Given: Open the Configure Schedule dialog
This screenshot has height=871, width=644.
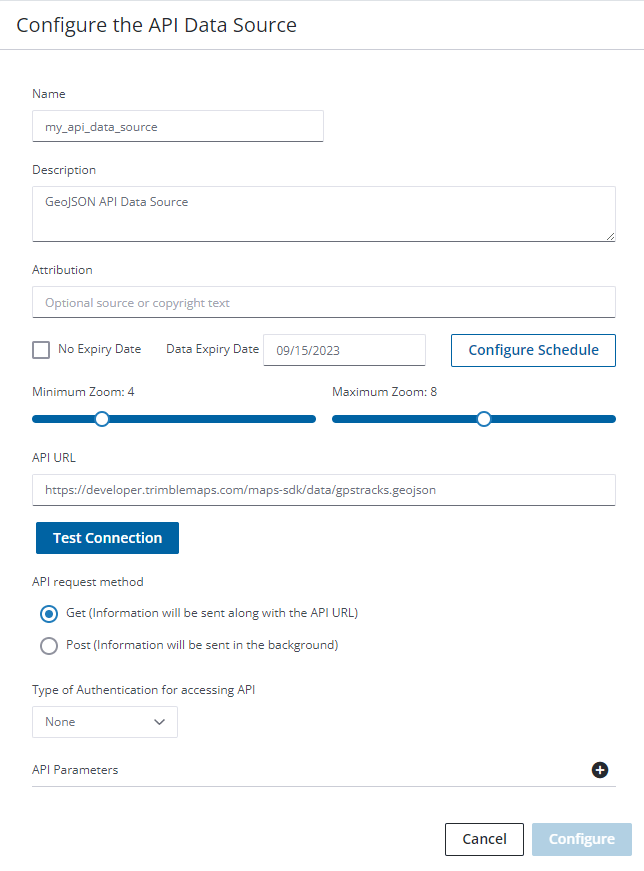Looking at the screenshot, I should (x=533, y=351).
